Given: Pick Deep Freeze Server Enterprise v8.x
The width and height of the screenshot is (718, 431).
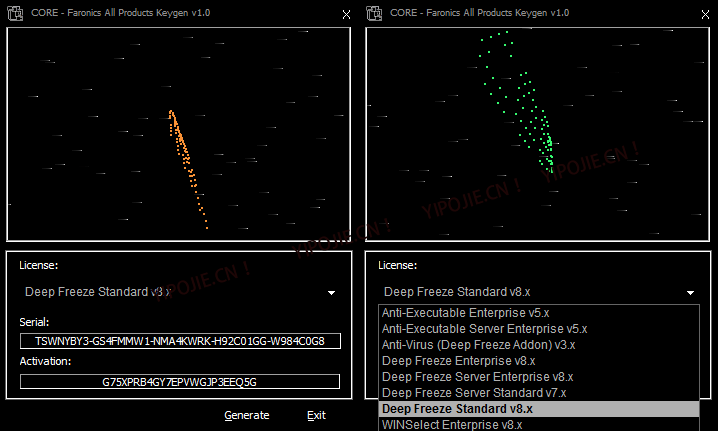Looking at the screenshot, I should 539,377.
